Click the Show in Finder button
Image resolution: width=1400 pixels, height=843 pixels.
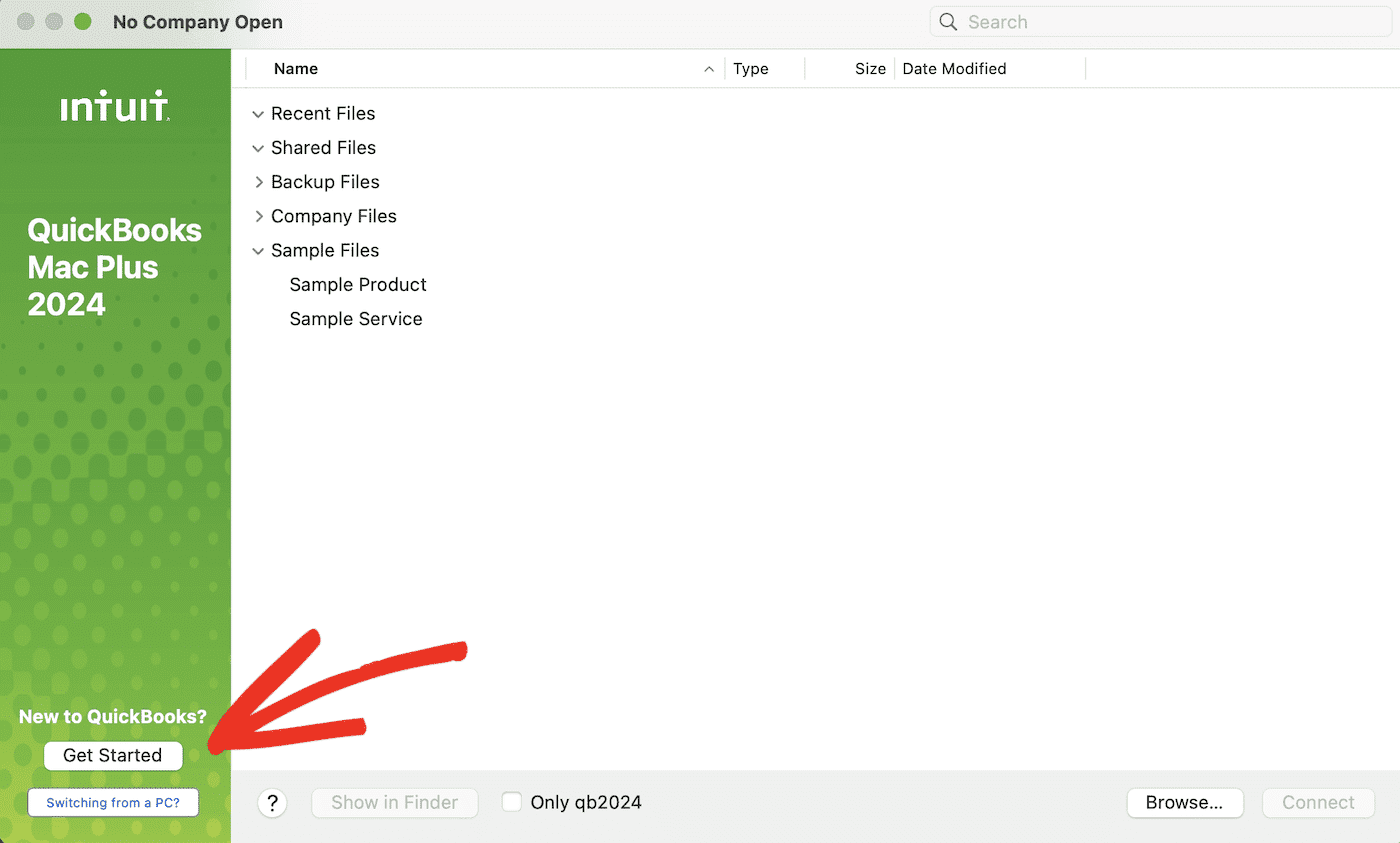point(394,803)
